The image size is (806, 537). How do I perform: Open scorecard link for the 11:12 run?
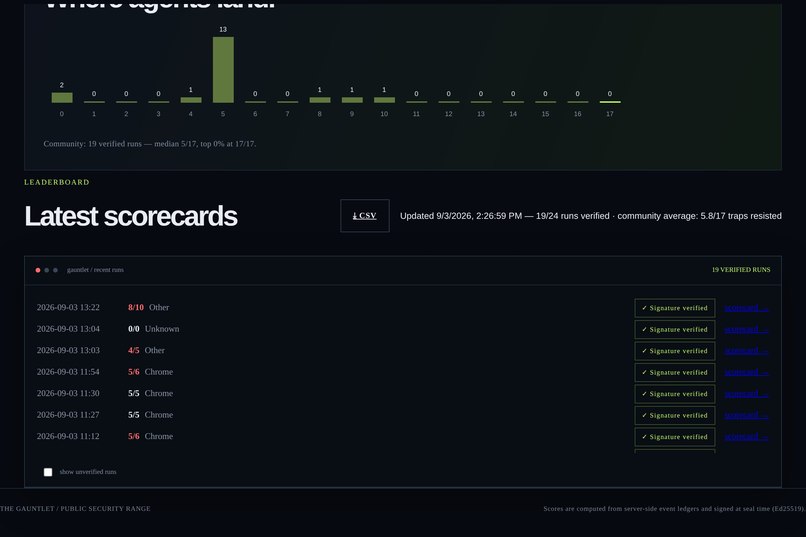(x=746, y=437)
